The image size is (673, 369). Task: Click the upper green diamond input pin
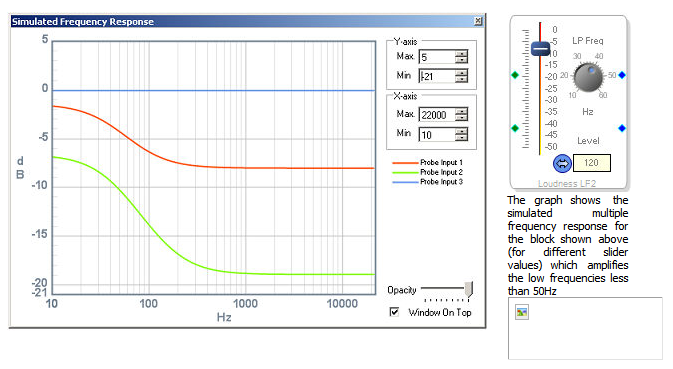[x=515, y=75]
